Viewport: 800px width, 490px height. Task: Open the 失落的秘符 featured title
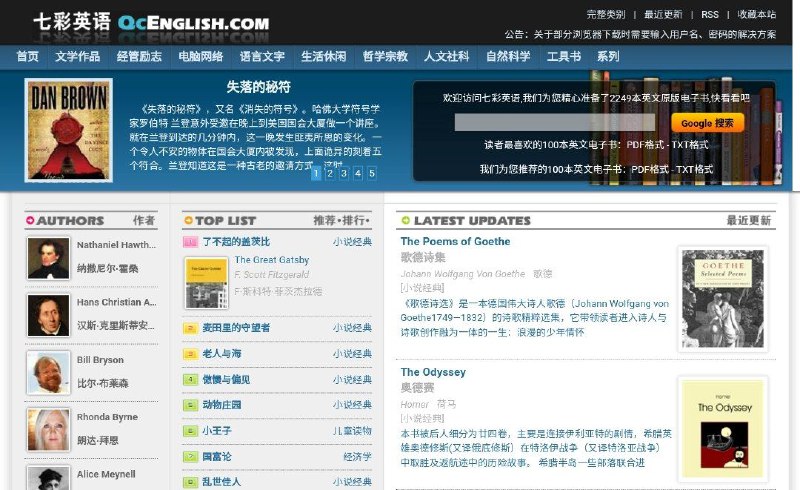[x=258, y=87]
